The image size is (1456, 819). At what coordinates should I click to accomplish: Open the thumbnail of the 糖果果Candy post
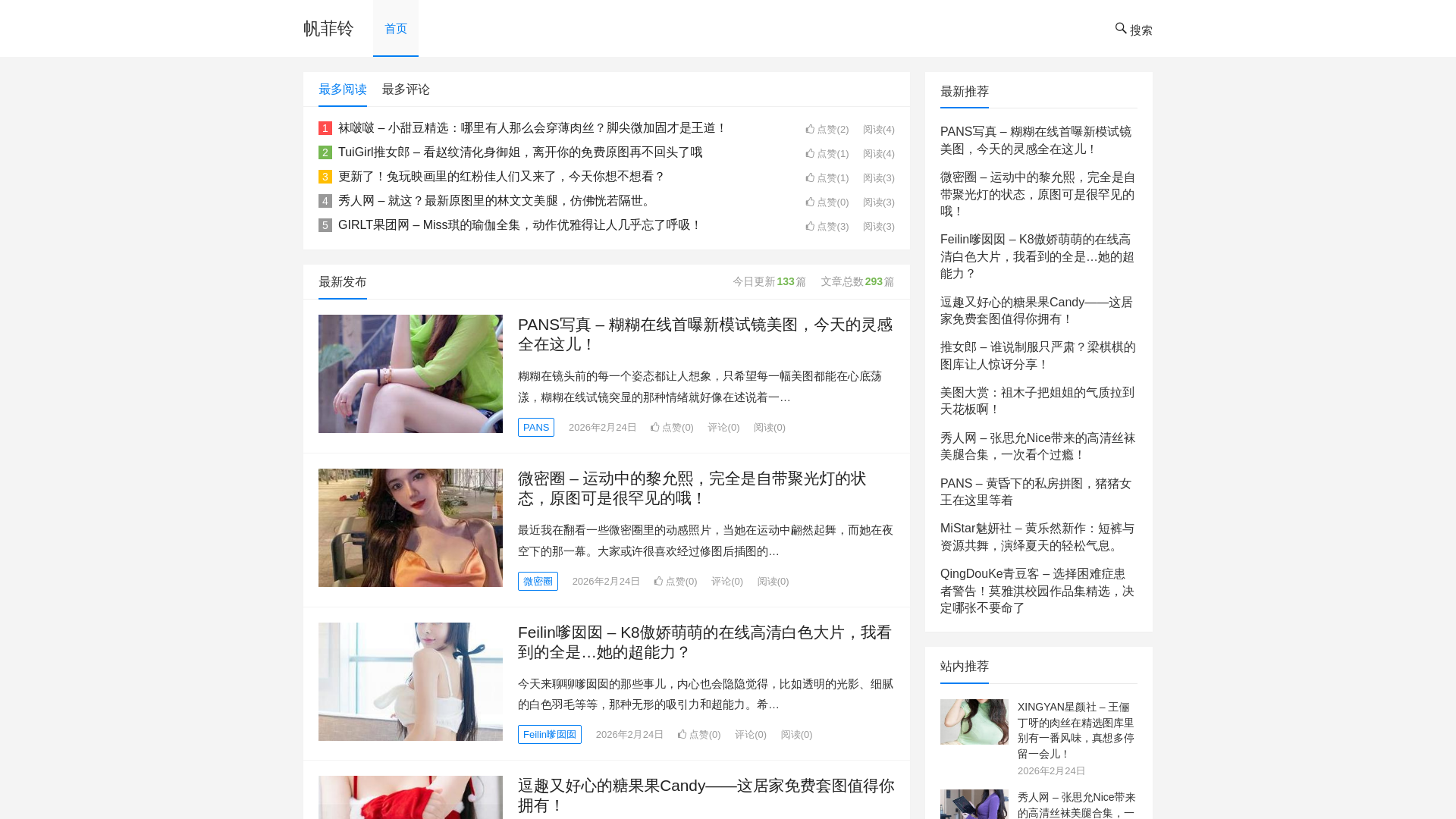point(410,797)
